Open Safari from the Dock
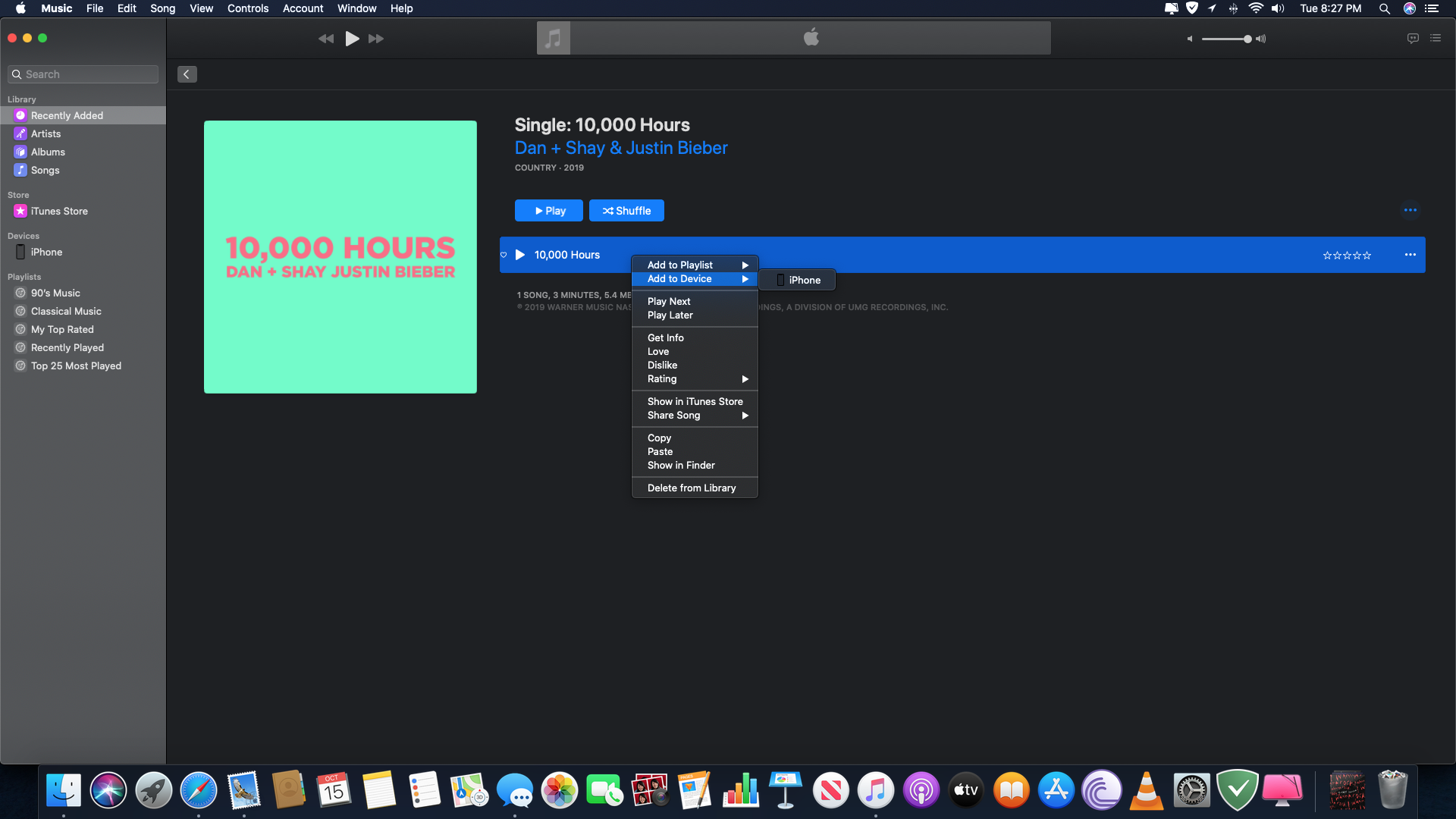 [x=199, y=791]
